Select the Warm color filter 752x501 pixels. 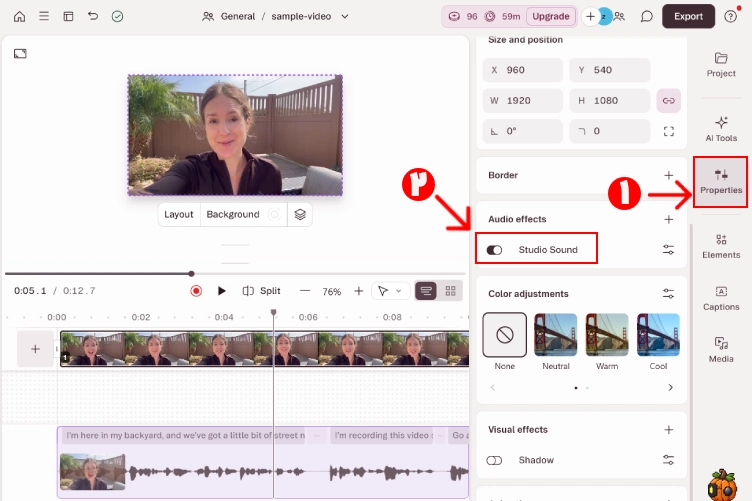tap(607, 335)
